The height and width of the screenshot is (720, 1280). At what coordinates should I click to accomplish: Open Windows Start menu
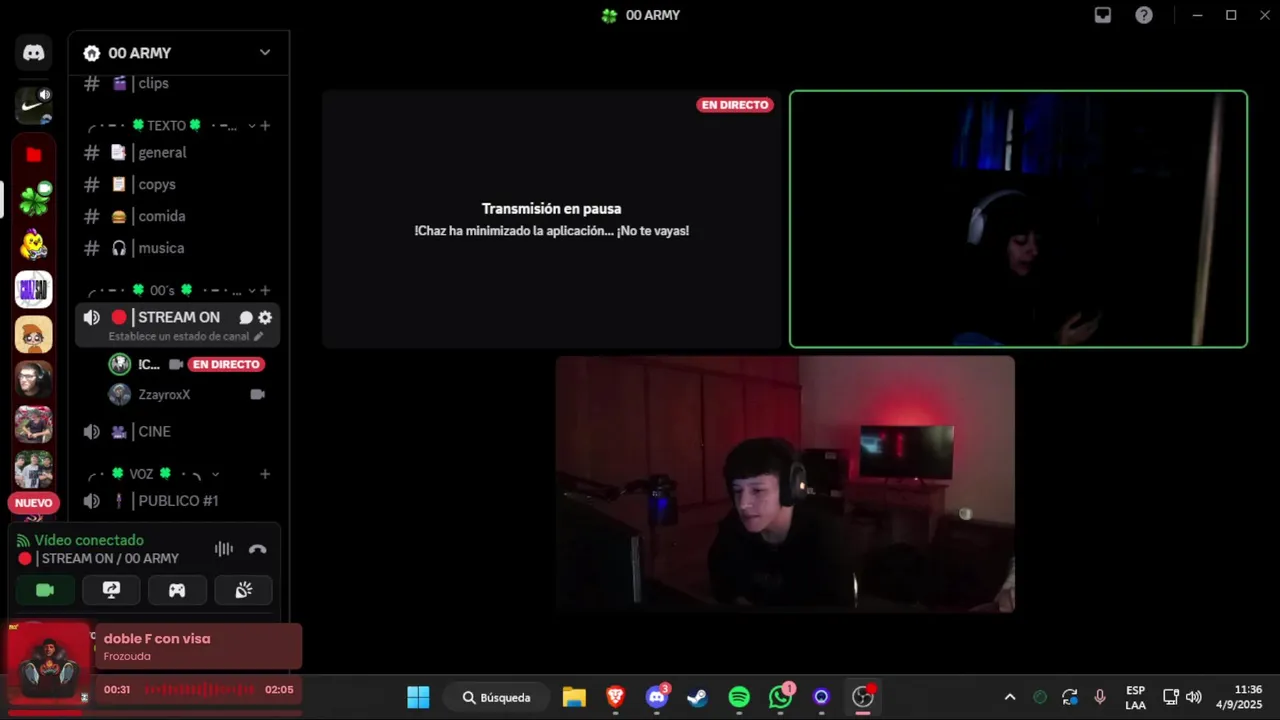pos(418,697)
